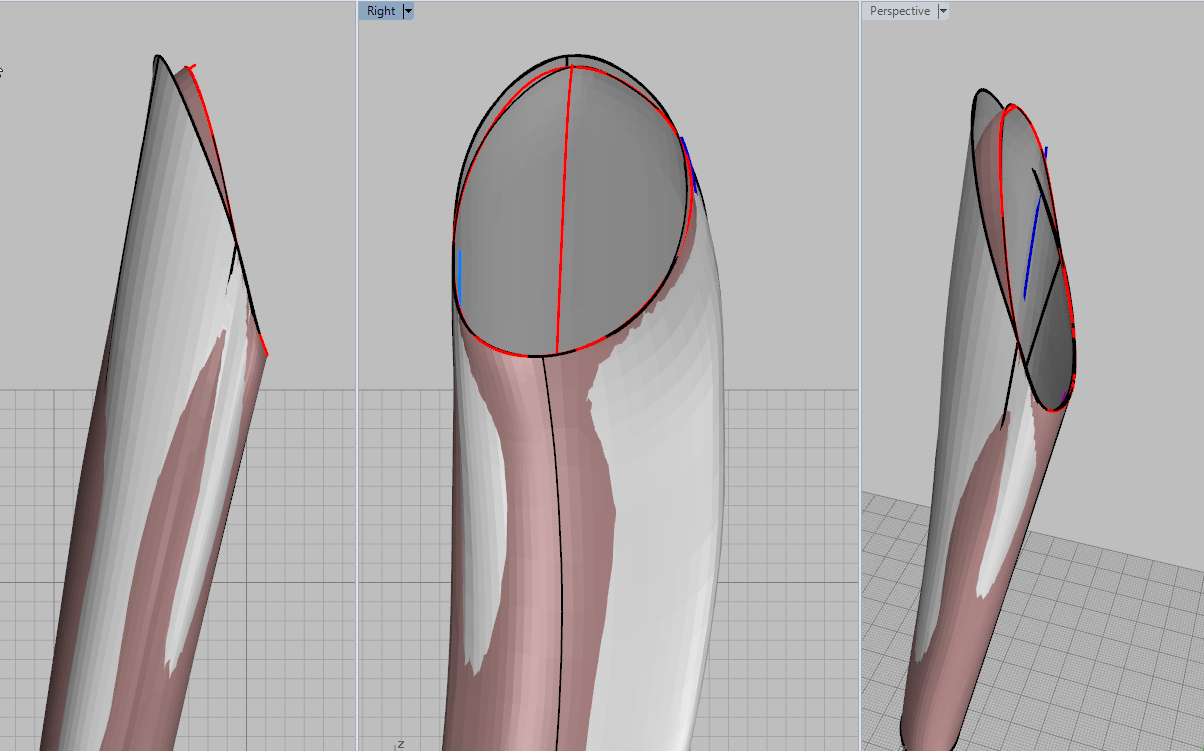Select the blue line inside the Perspective viewport opening
The image size is (1204, 751).
click(1031, 247)
